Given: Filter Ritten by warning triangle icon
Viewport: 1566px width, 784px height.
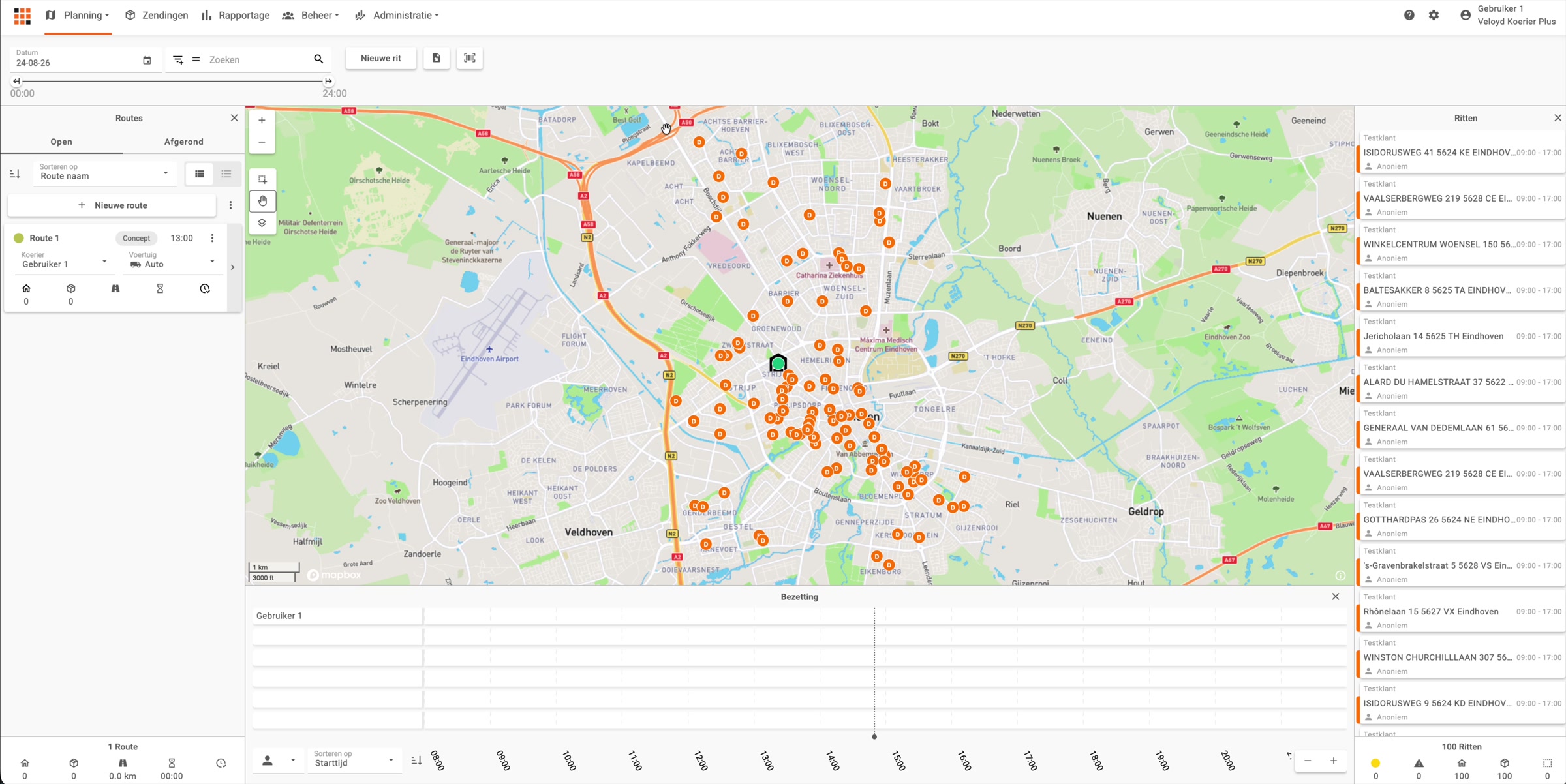Looking at the screenshot, I should (x=1419, y=763).
